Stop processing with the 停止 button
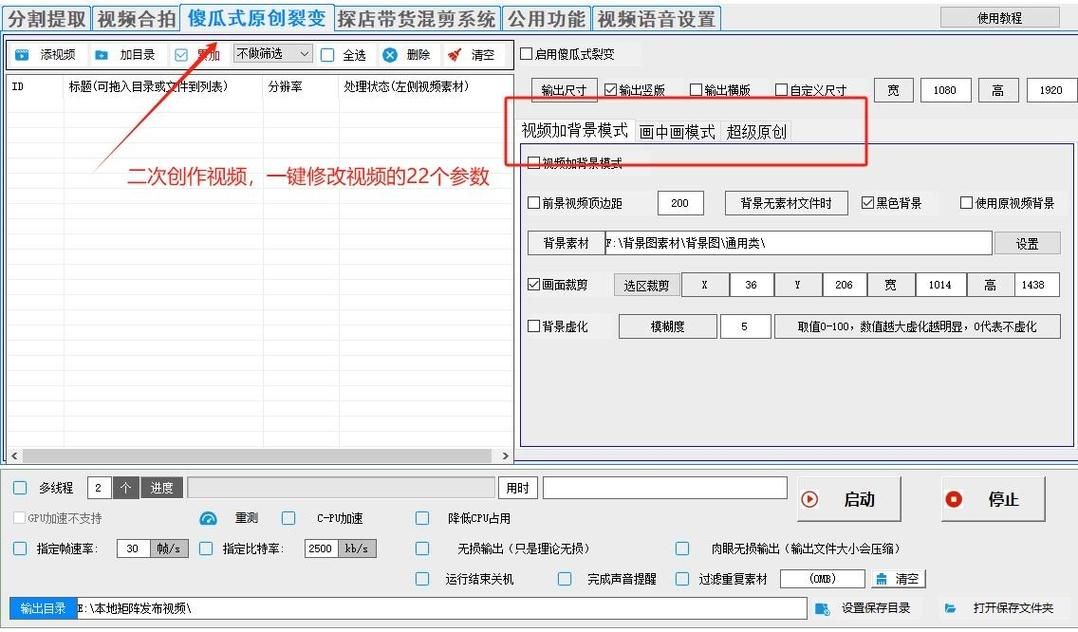 click(x=992, y=499)
